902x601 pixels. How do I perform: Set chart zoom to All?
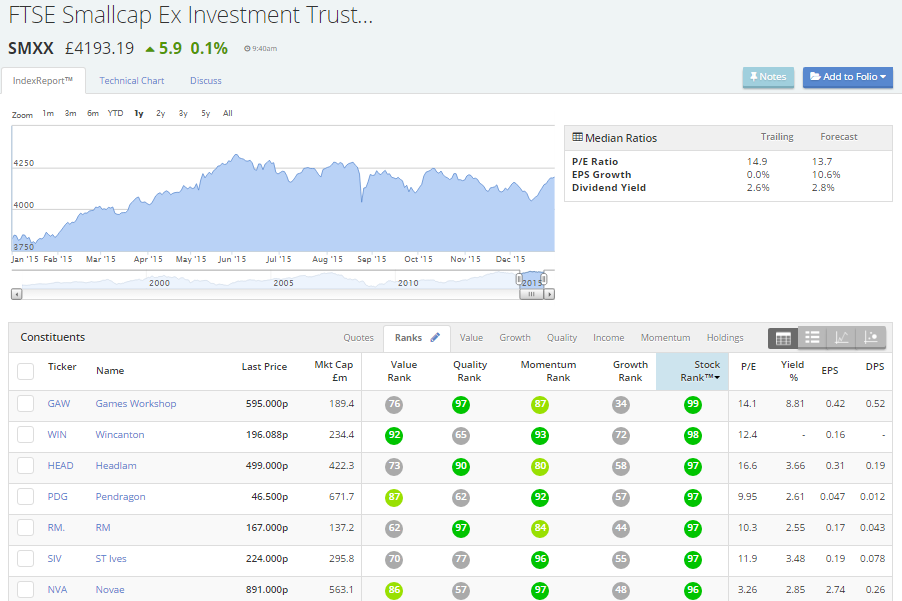228,113
